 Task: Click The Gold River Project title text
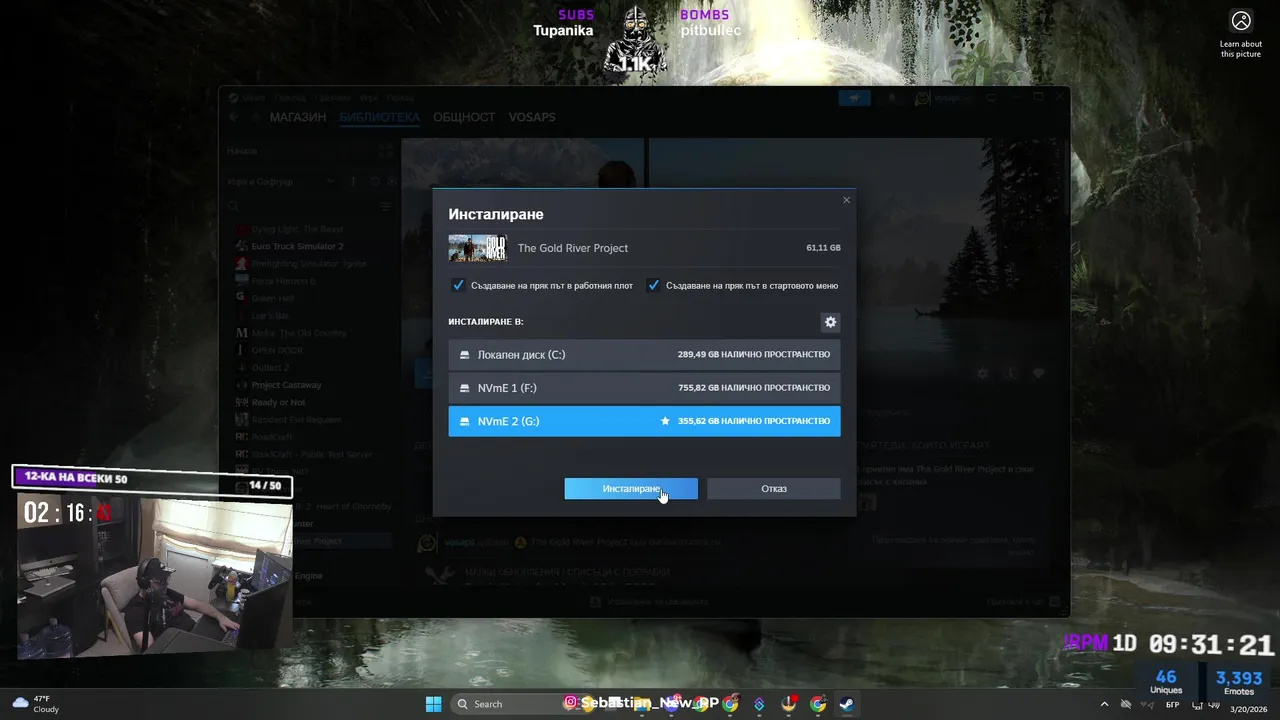pyautogui.click(x=573, y=248)
